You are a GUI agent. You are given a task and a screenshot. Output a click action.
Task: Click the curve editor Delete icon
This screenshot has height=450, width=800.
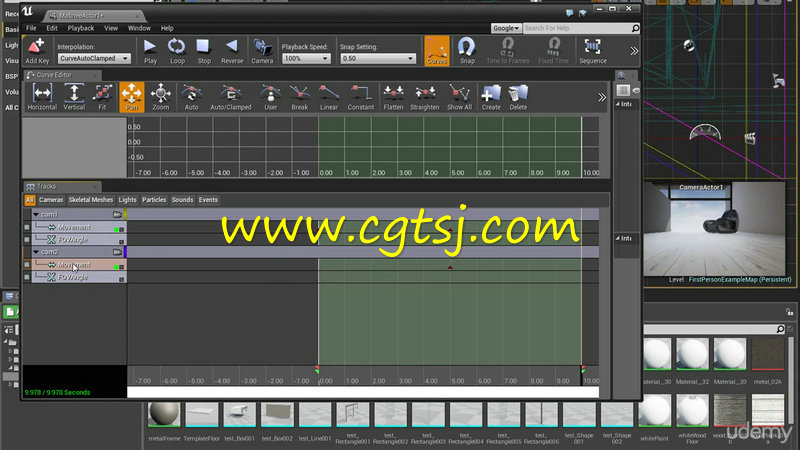518,97
